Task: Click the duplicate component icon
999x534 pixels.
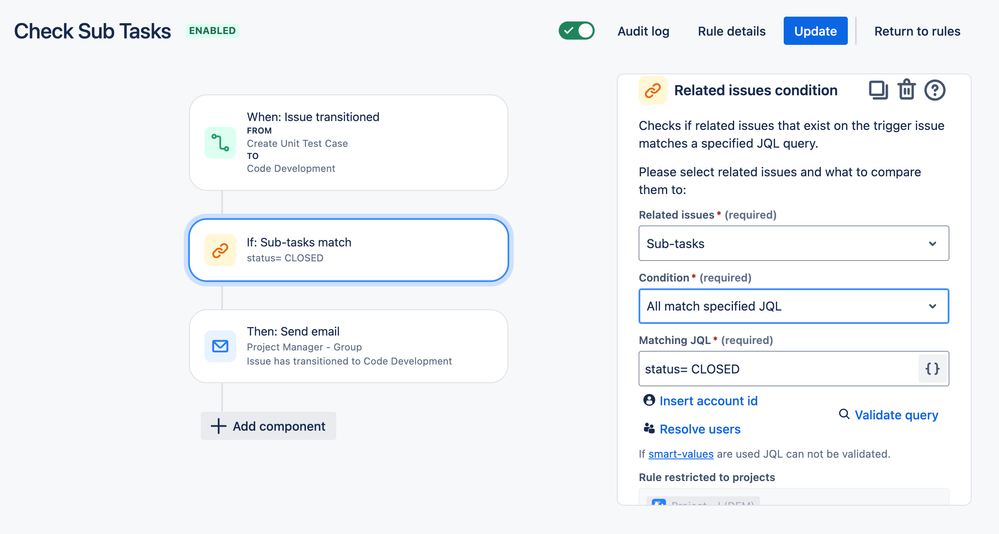Action: (878, 90)
